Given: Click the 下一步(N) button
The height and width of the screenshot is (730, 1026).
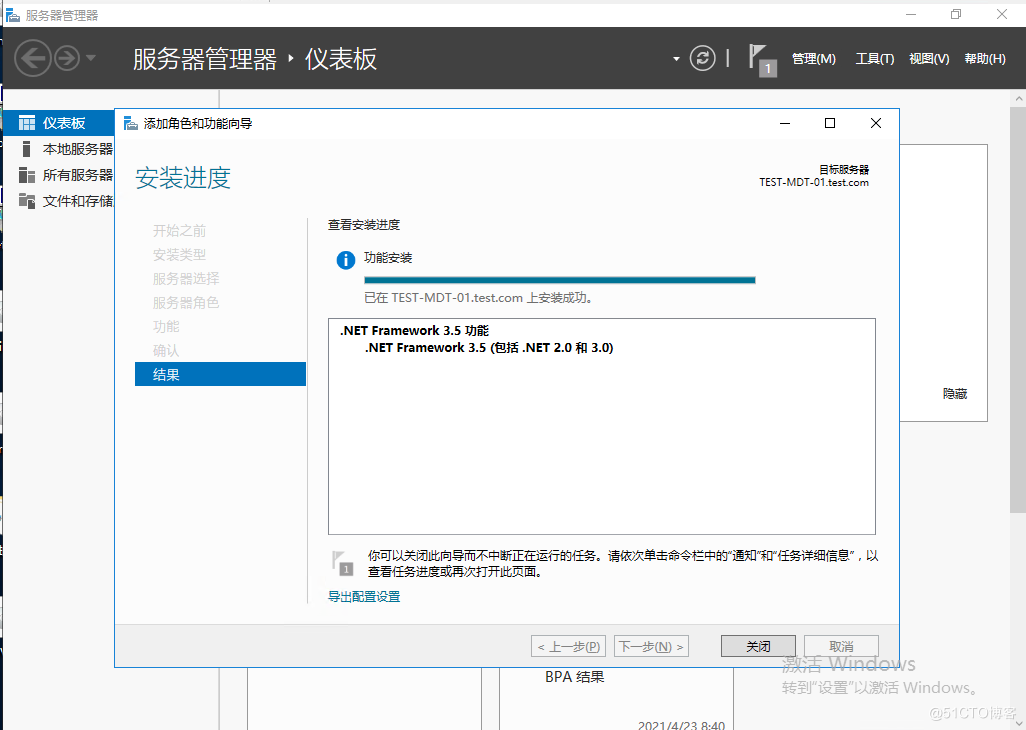Looking at the screenshot, I should click(651, 646).
